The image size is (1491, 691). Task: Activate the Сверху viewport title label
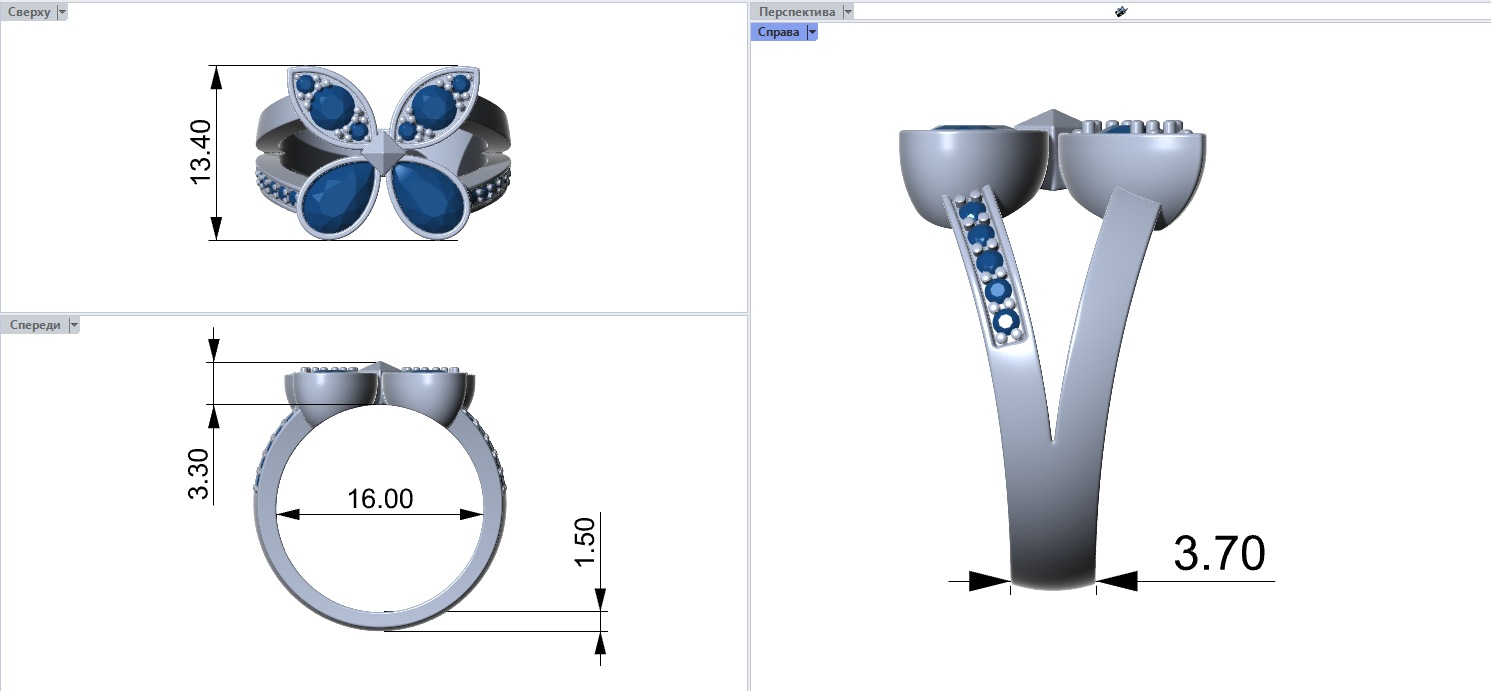click(29, 12)
